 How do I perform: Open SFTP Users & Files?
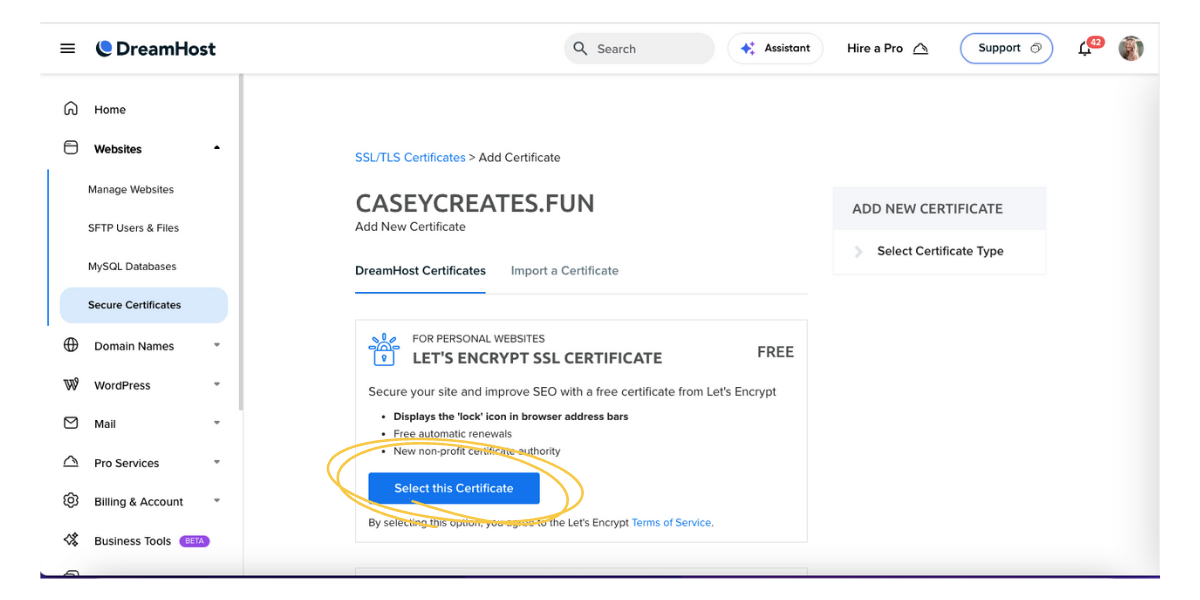[x=133, y=228]
